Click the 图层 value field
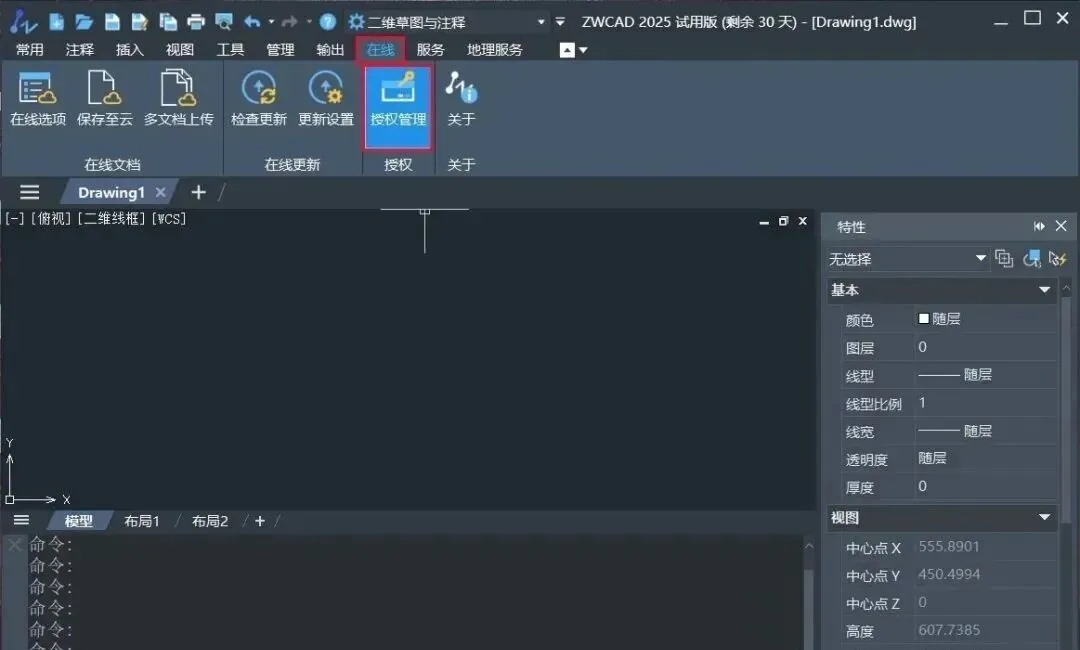The height and width of the screenshot is (650, 1080). point(986,347)
